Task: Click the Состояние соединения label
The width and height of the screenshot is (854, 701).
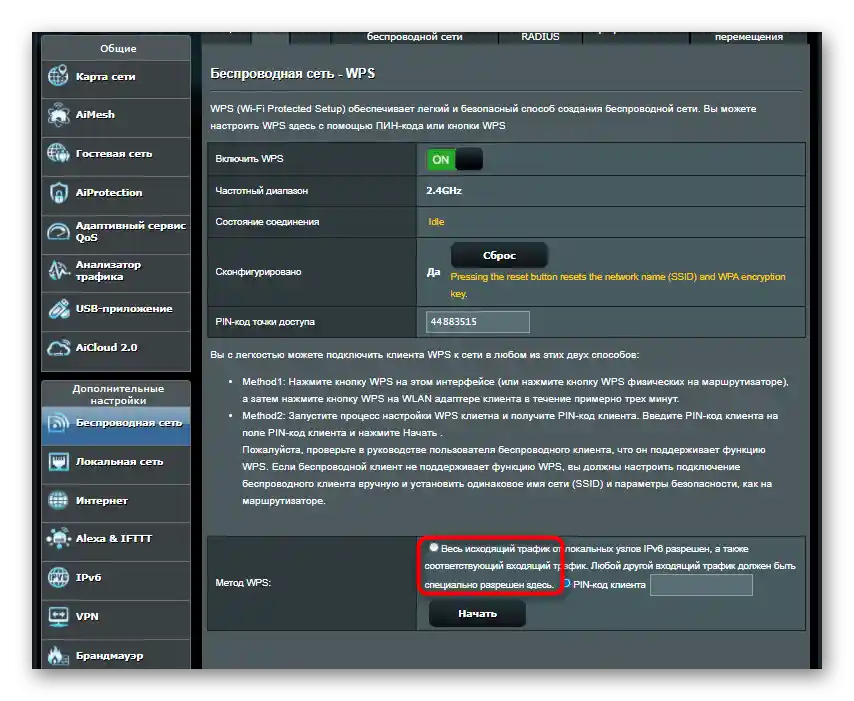Action: (x=267, y=222)
